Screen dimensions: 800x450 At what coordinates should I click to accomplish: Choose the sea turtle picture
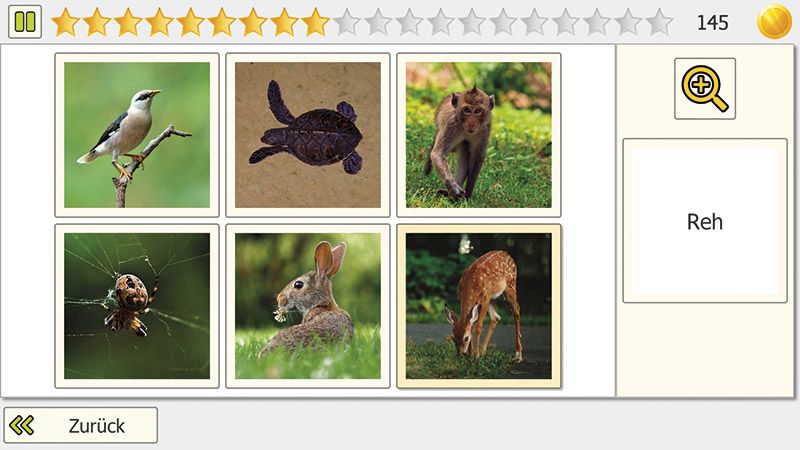308,135
